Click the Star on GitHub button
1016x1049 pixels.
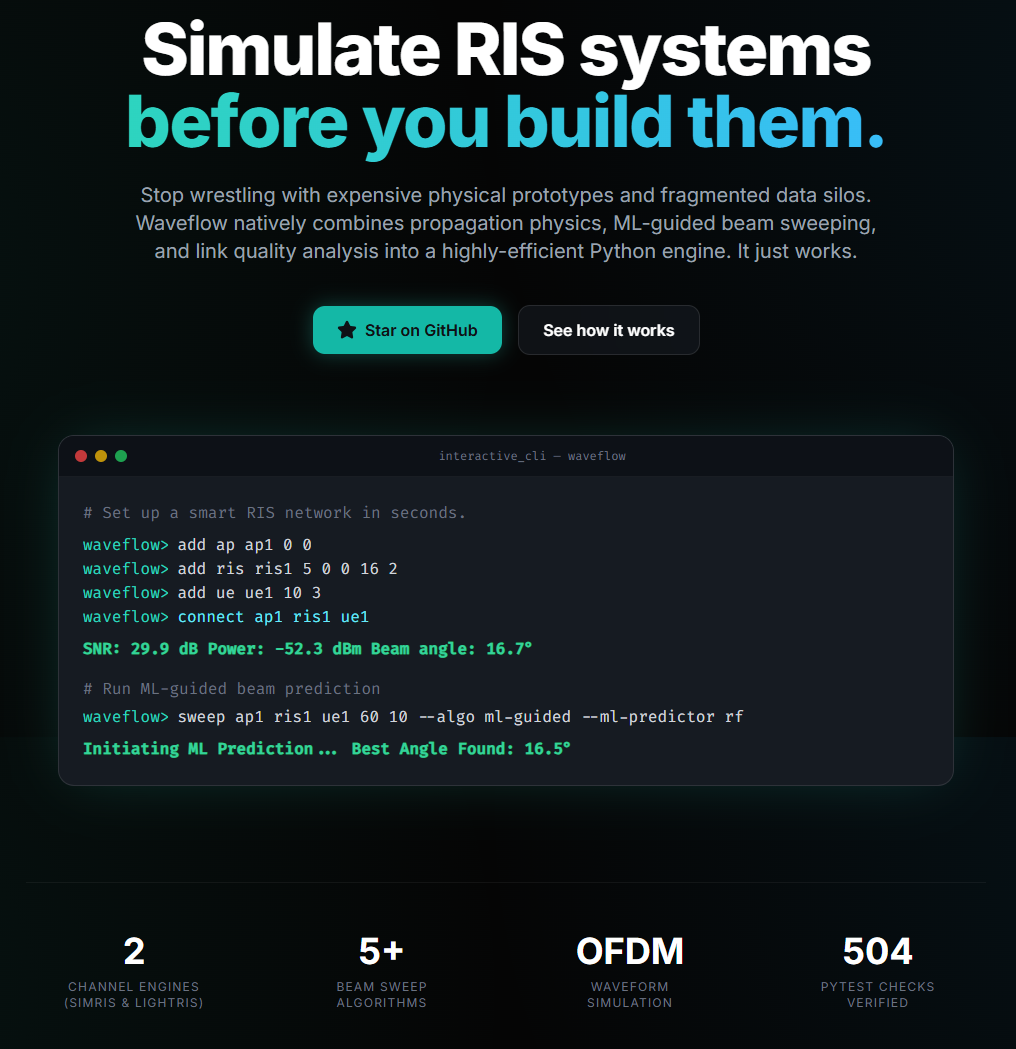(407, 330)
